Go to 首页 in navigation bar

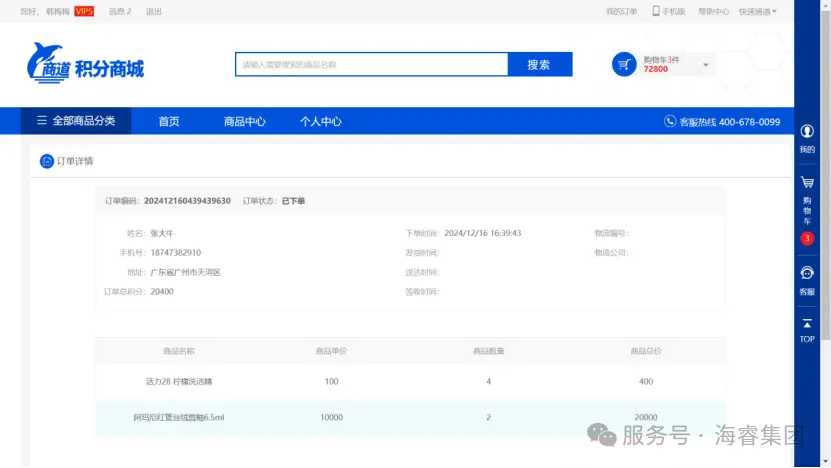(x=169, y=121)
